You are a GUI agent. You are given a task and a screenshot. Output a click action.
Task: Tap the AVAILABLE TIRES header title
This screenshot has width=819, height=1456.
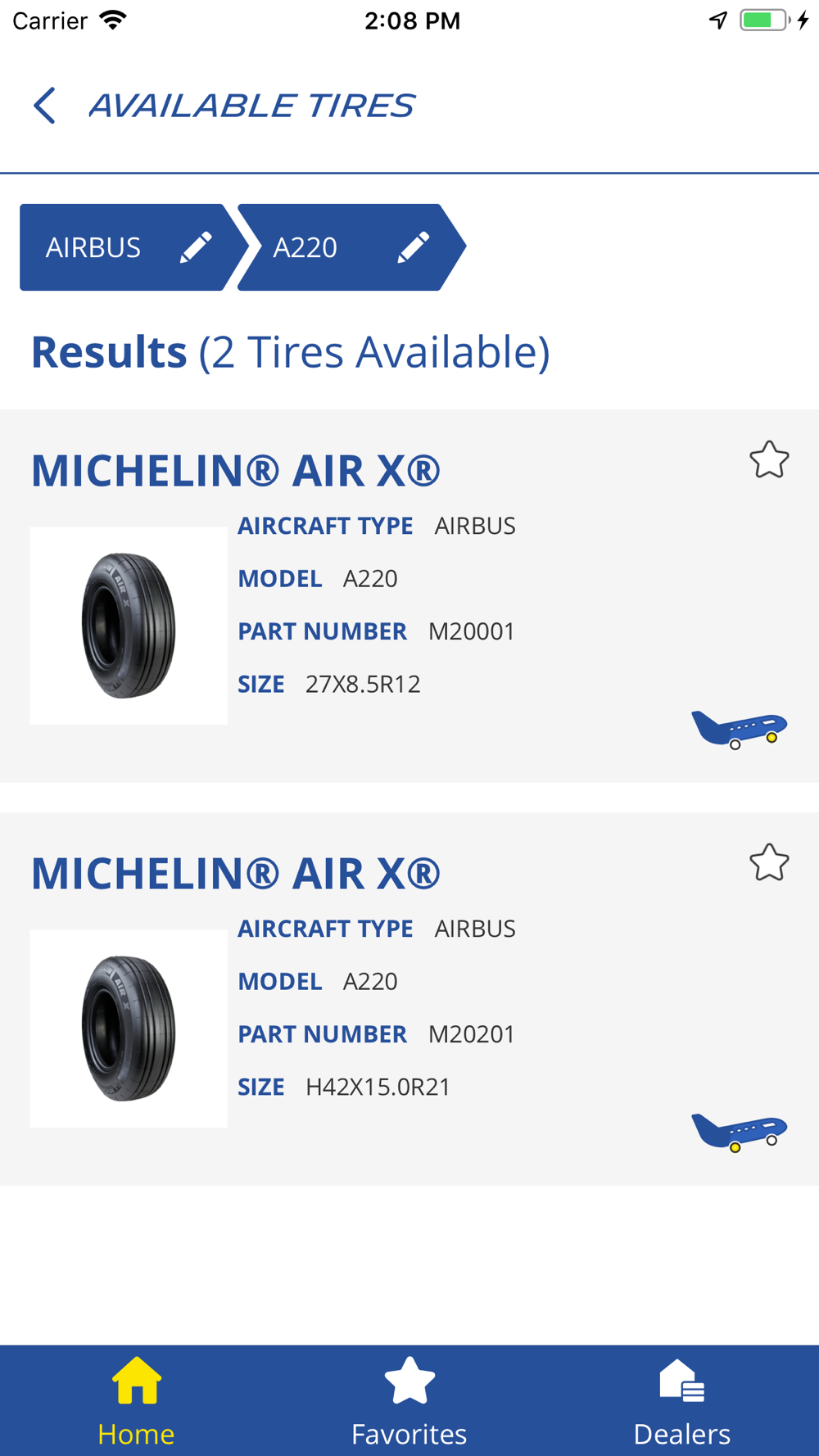pyautogui.click(x=251, y=106)
